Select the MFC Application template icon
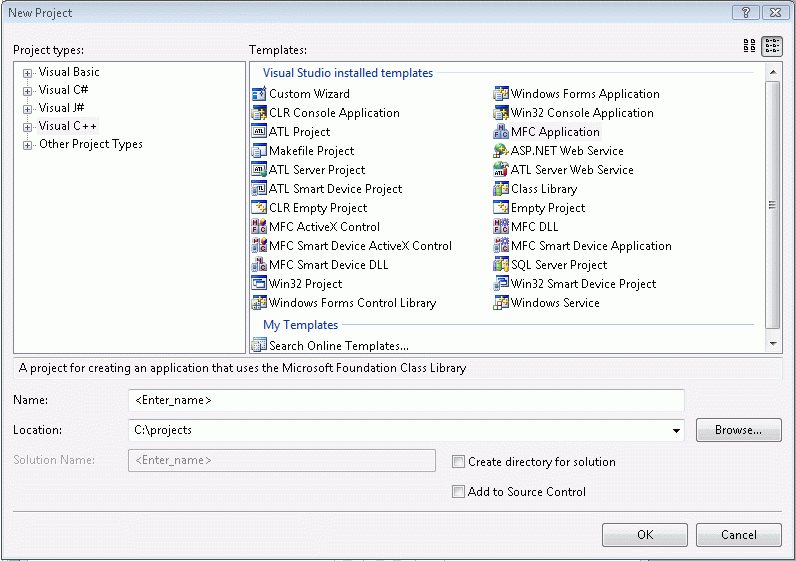 (502, 132)
